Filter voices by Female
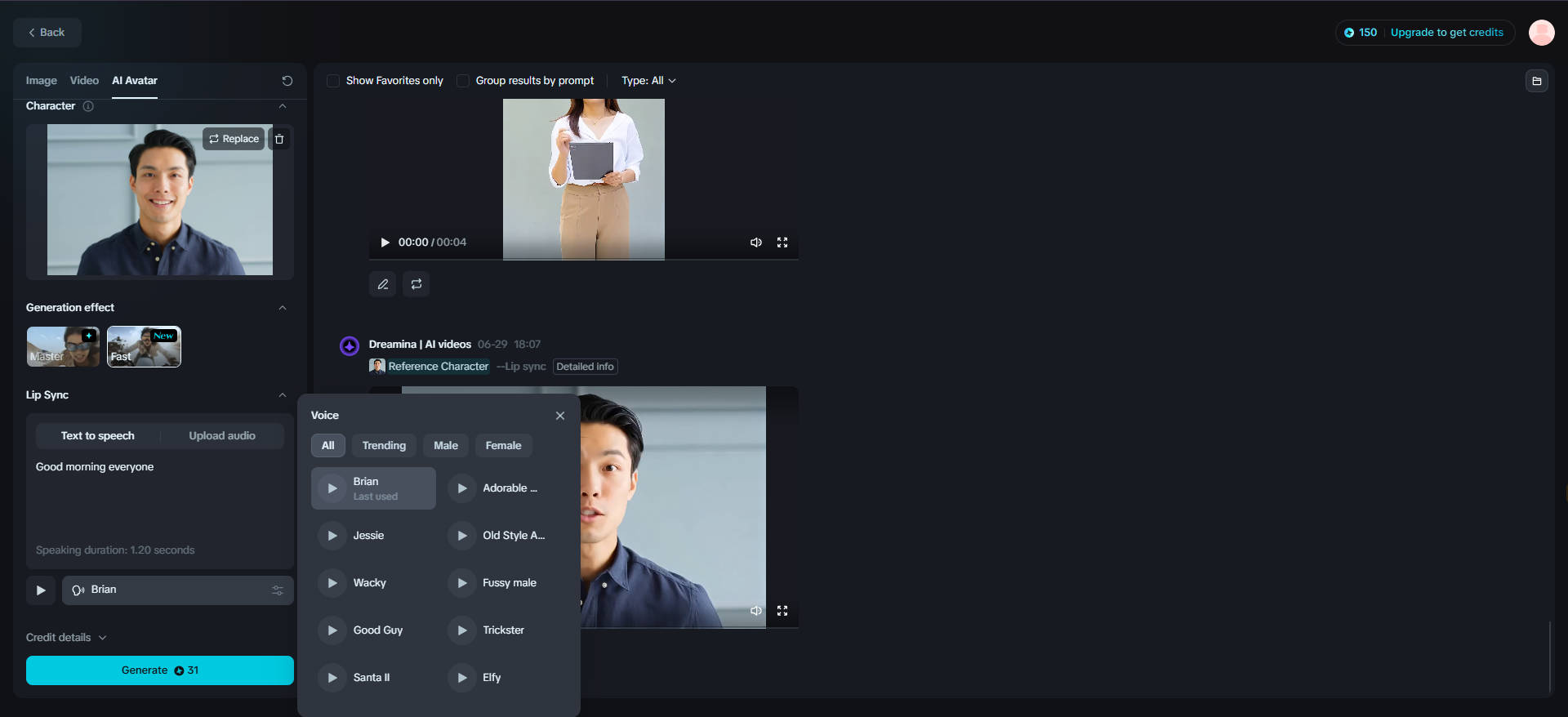This screenshot has width=1568, height=717. (x=504, y=446)
